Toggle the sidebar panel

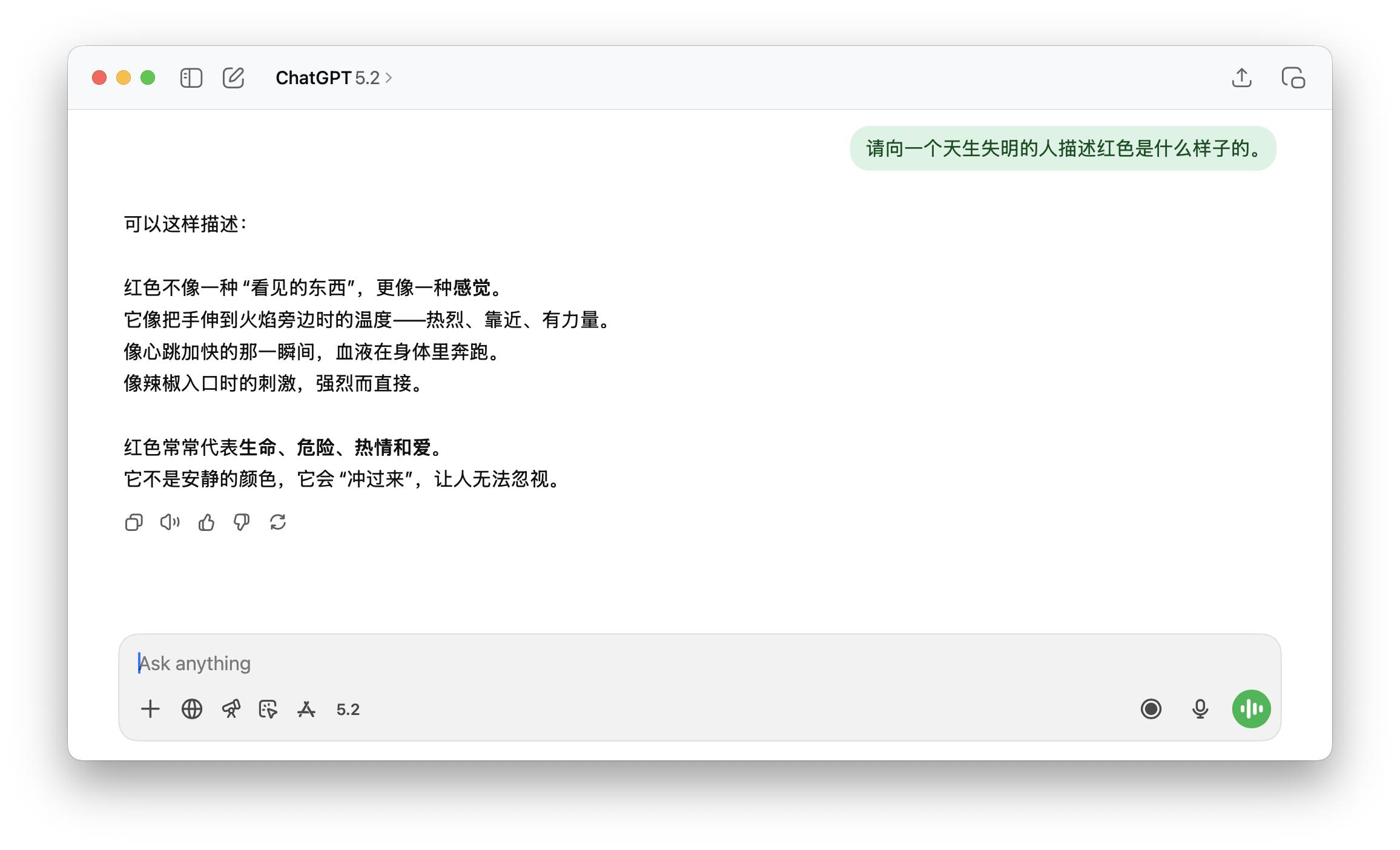tap(191, 78)
